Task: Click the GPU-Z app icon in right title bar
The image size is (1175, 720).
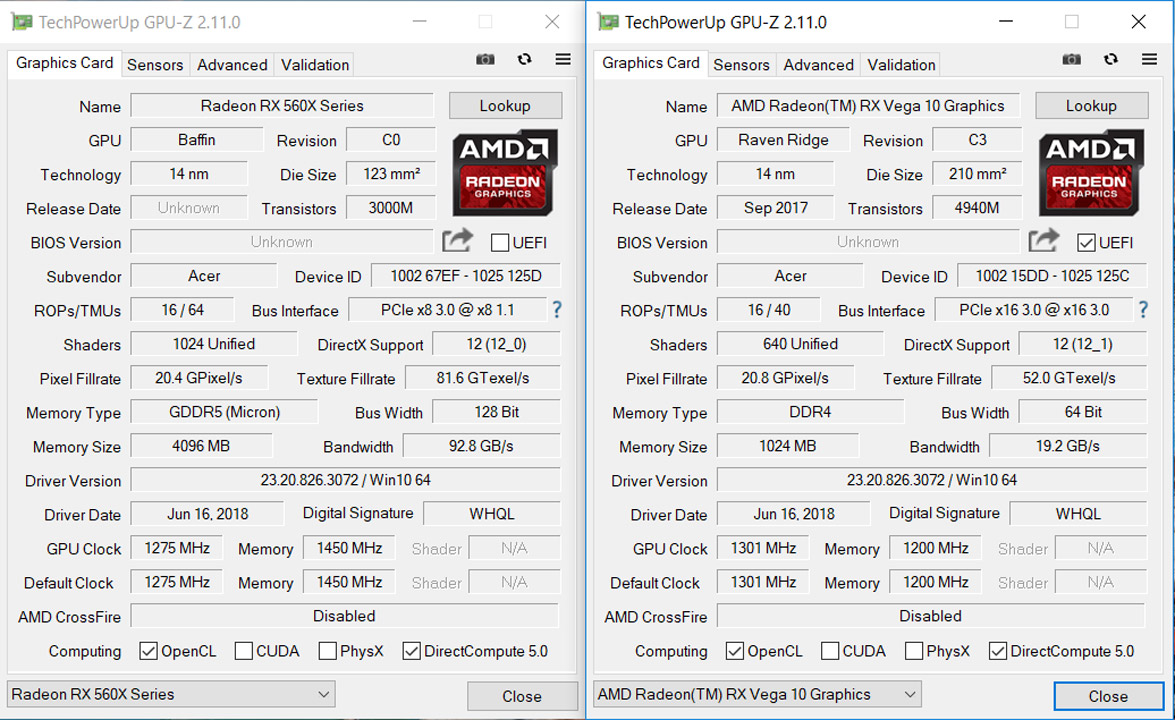Action: (x=608, y=22)
